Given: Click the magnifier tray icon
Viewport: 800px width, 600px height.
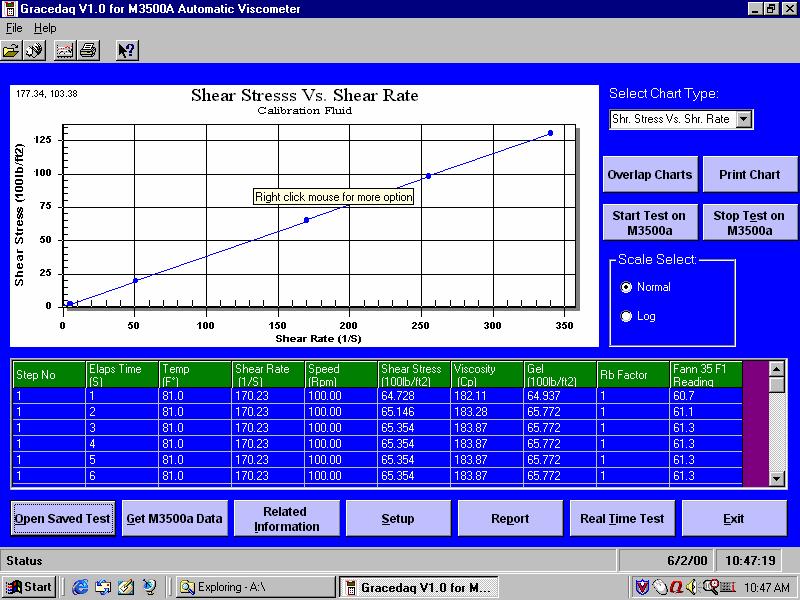Looking at the screenshot, I should (710, 587).
